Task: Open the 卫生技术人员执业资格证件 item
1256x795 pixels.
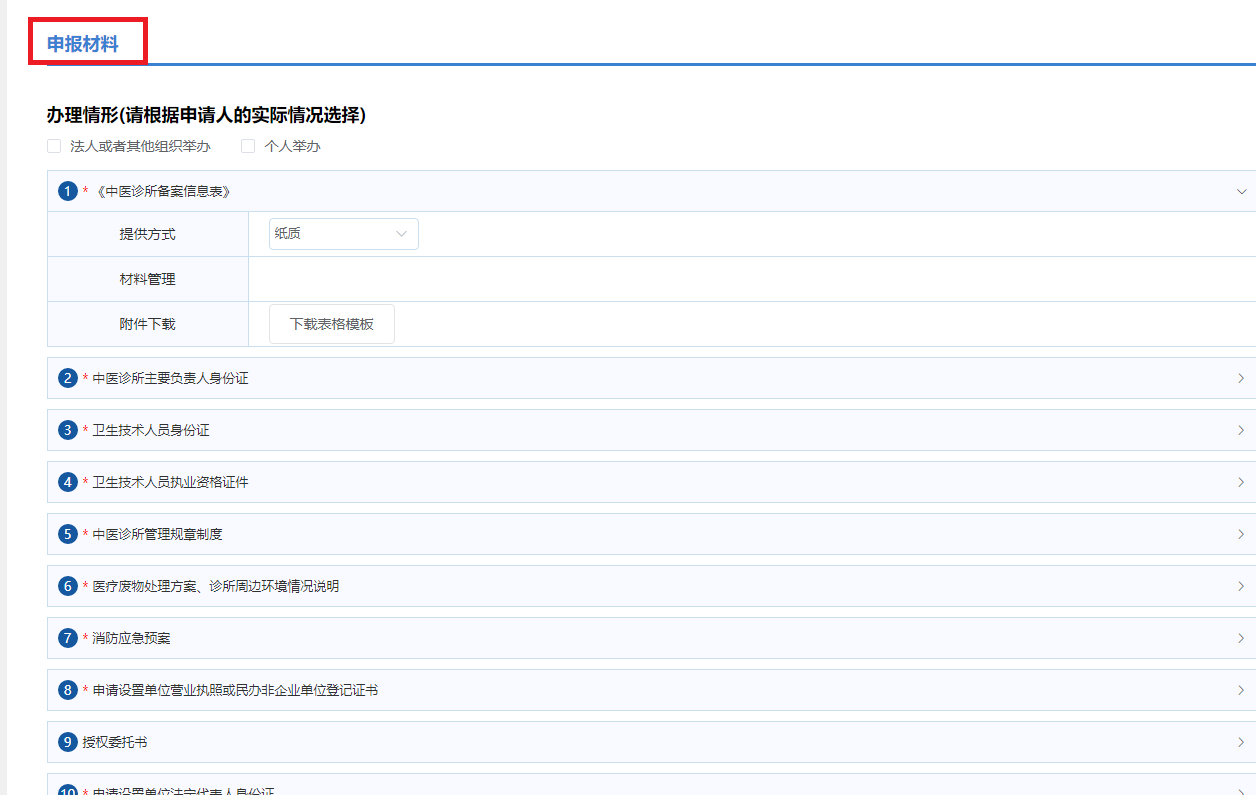Action: pyautogui.click(x=170, y=482)
